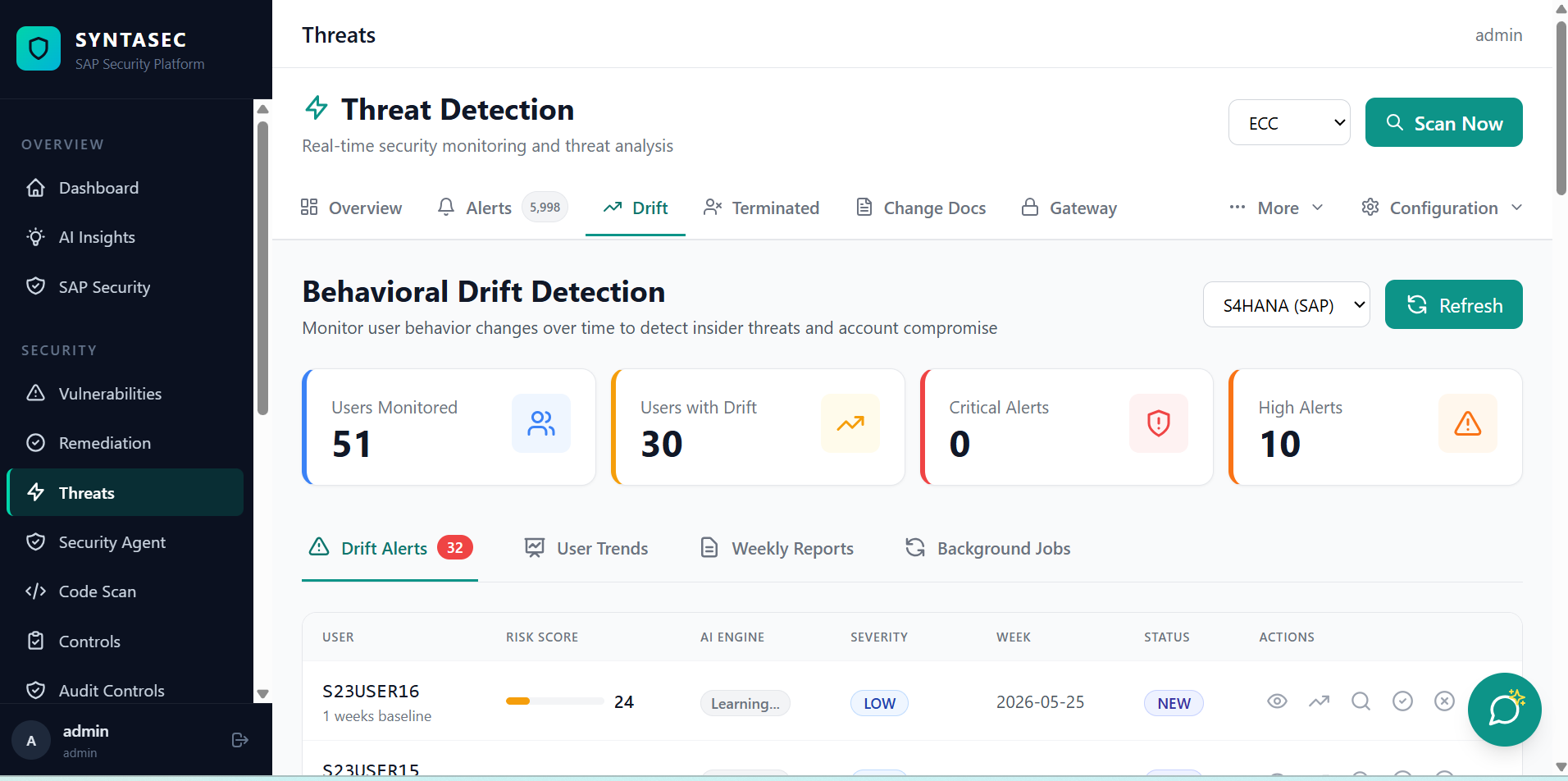The width and height of the screenshot is (1568, 781).
Task: Open Controls in the sidebar
Action: [x=125, y=642]
